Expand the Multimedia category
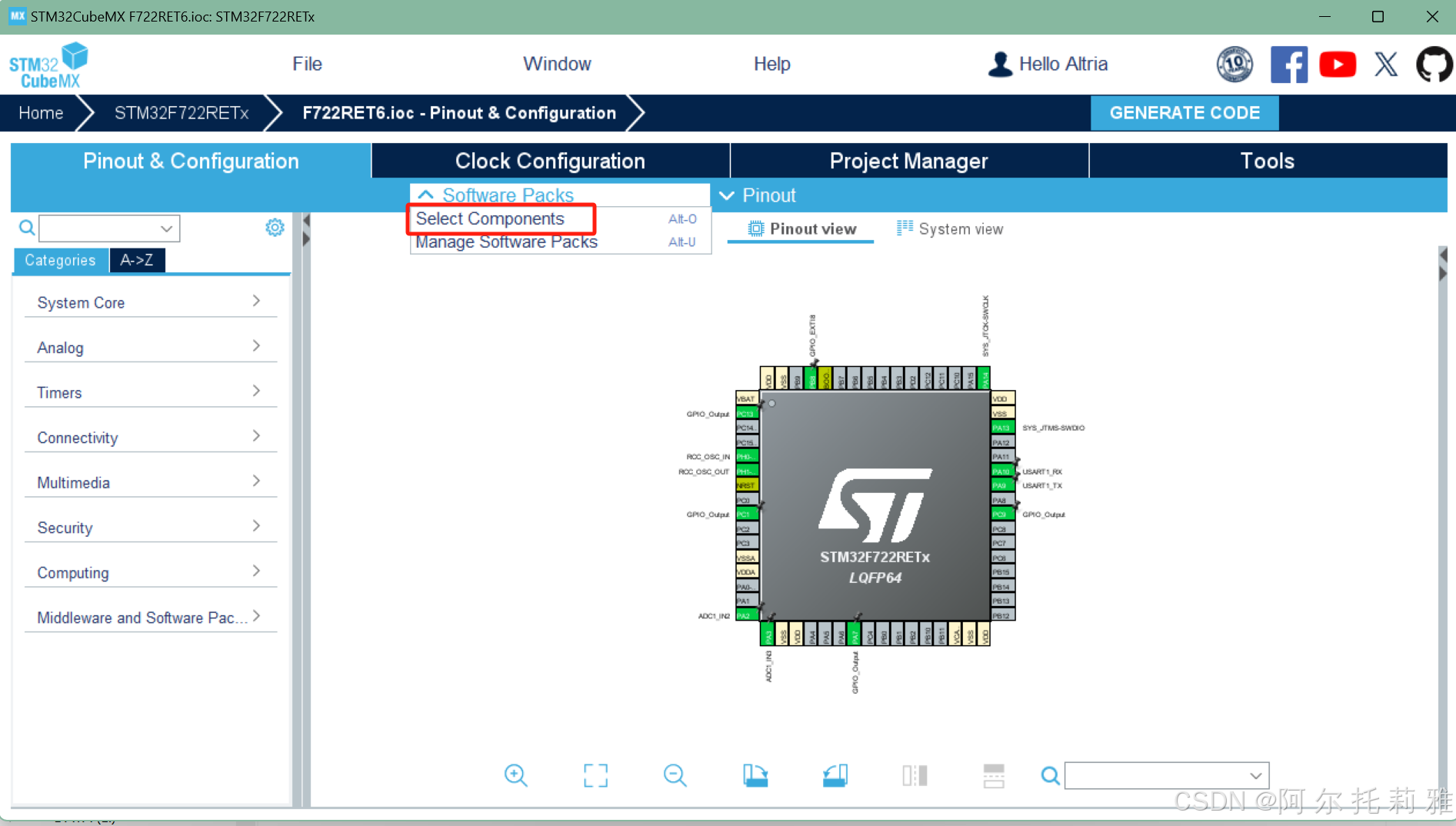1456x826 pixels. point(151,482)
